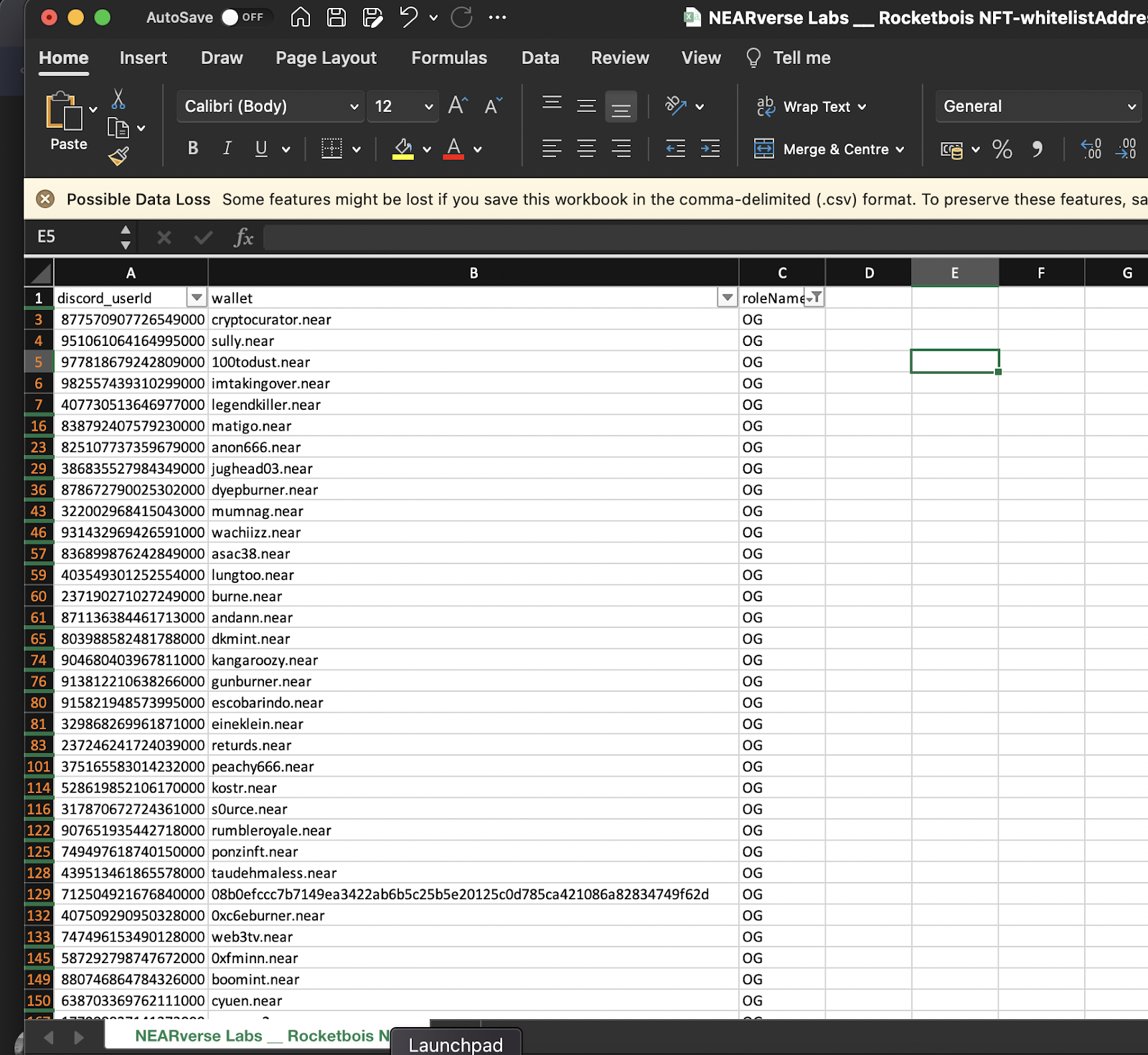Click the fx insert function icon
This screenshot has width=1148, height=1055.
(x=244, y=237)
